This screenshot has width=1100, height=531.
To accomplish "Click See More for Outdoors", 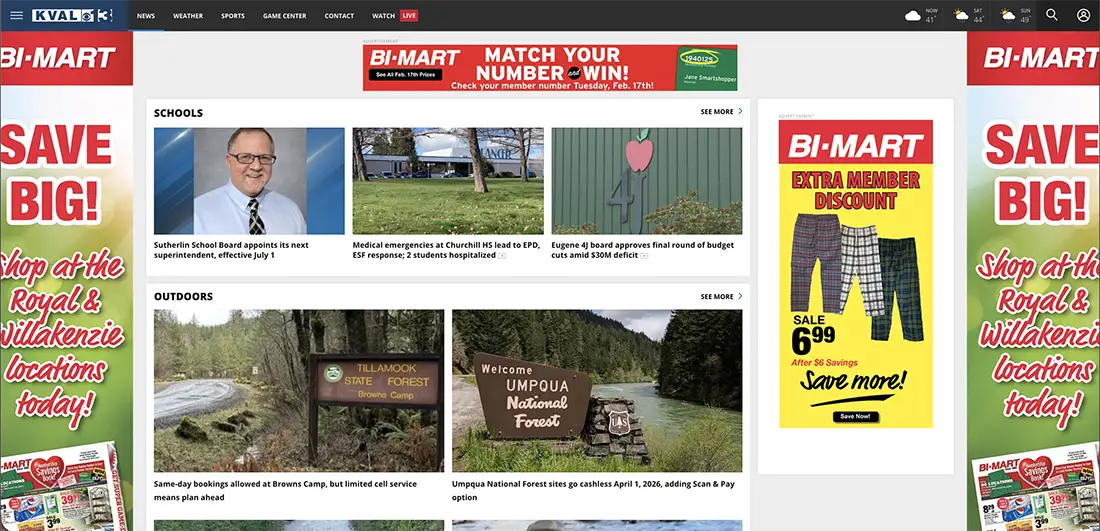I will coord(717,297).
